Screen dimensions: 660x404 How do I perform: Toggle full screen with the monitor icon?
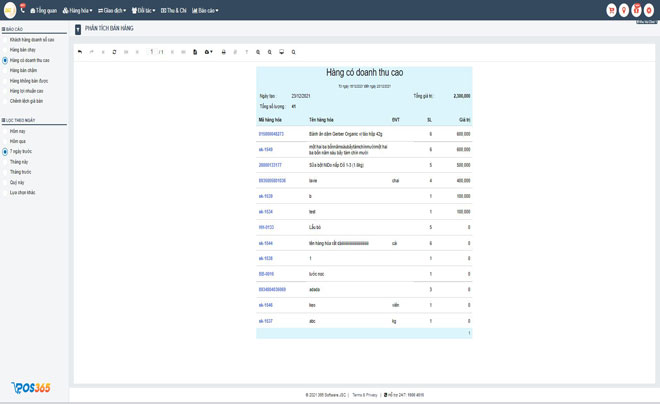pyautogui.click(x=282, y=52)
